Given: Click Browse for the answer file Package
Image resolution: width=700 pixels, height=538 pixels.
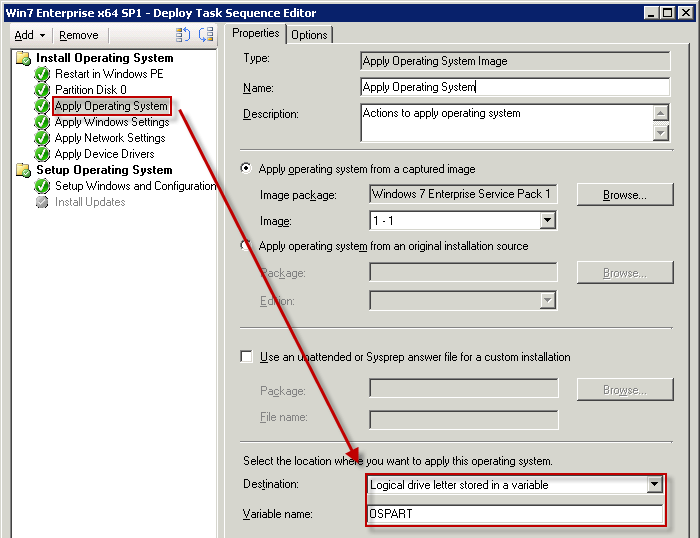Looking at the screenshot, I should 625,390.
